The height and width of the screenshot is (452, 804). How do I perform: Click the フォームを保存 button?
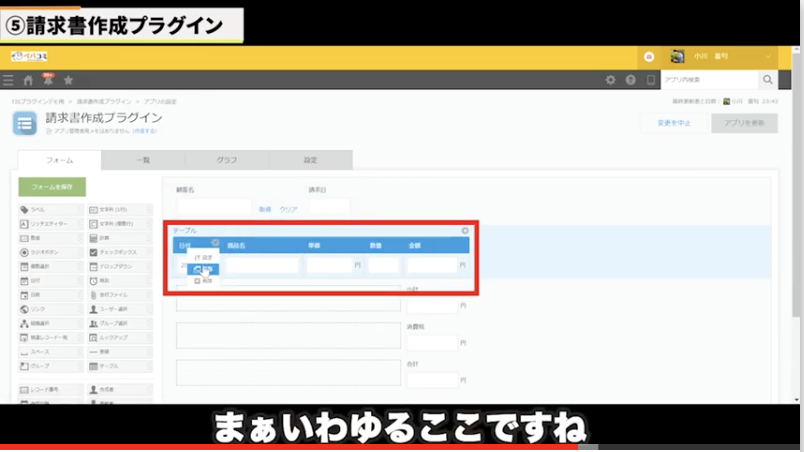click(52, 187)
